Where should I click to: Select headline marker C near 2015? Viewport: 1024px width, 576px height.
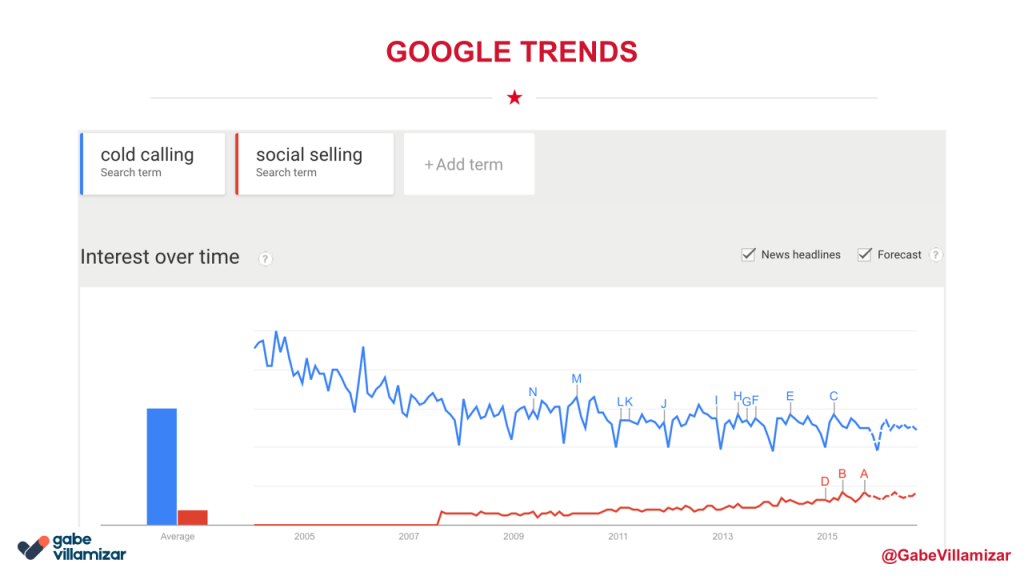click(x=833, y=396)
